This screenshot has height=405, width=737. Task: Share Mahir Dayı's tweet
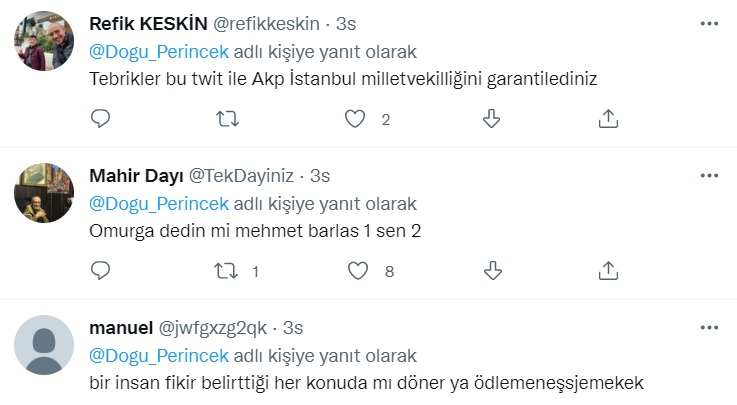point(607,270)
